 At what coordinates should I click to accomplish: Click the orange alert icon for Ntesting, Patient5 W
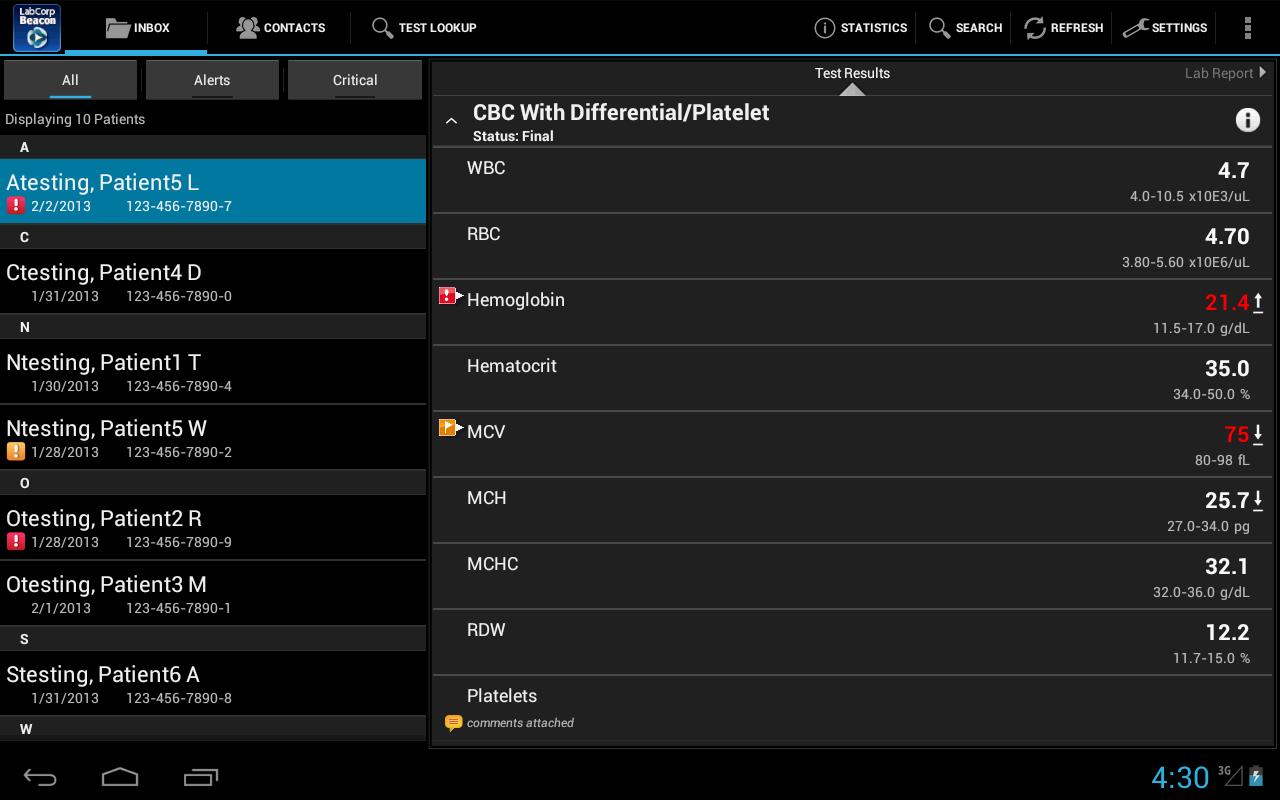pyautogui.click(x=15, y=452)
